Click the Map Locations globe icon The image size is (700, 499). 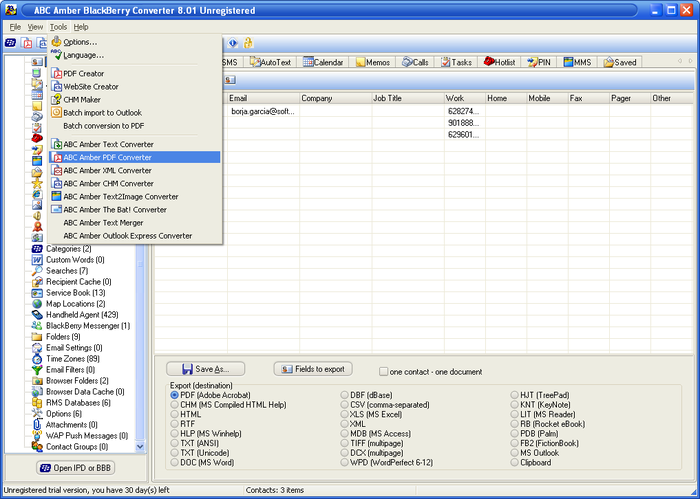37,304
